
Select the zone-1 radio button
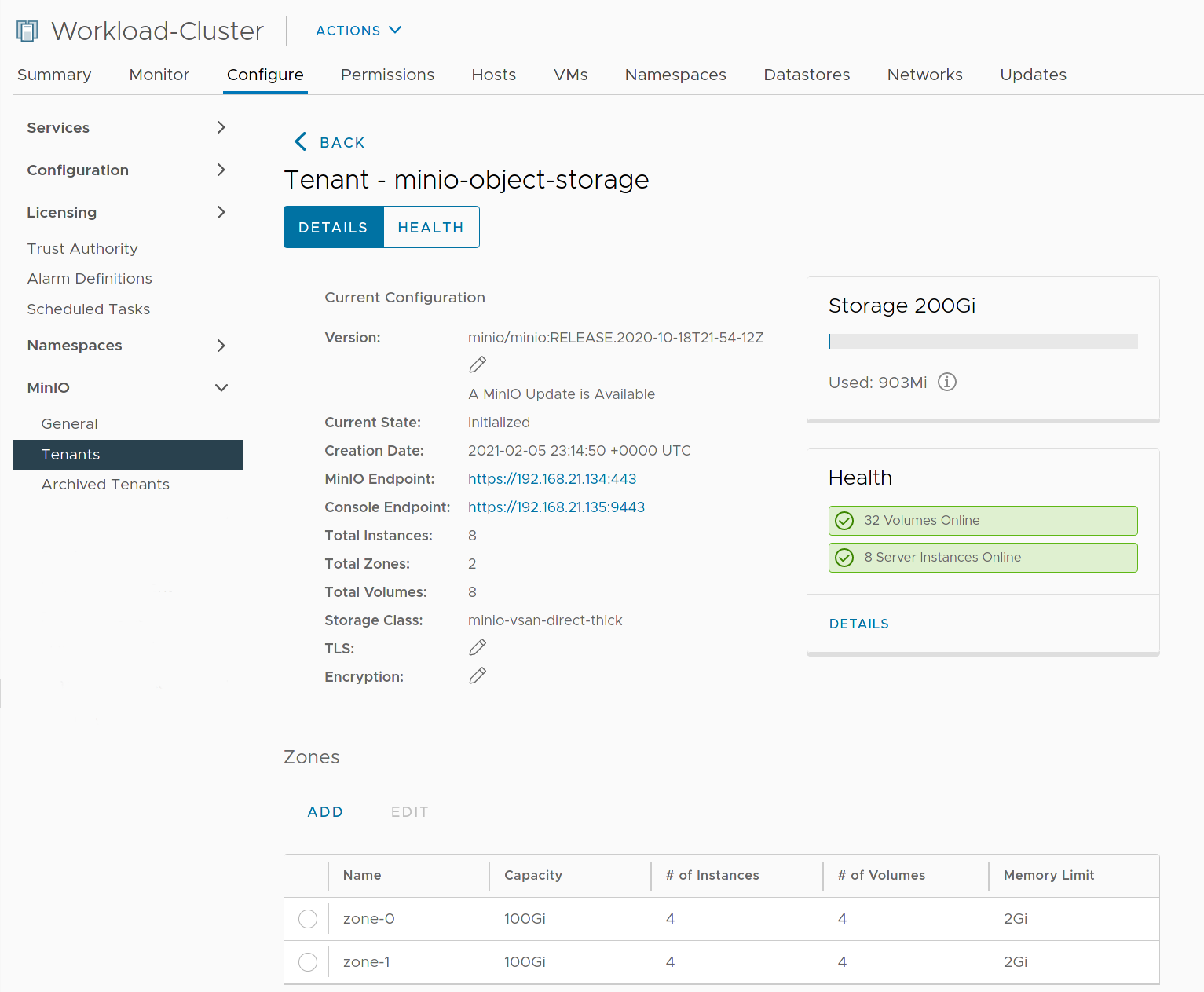307,961
